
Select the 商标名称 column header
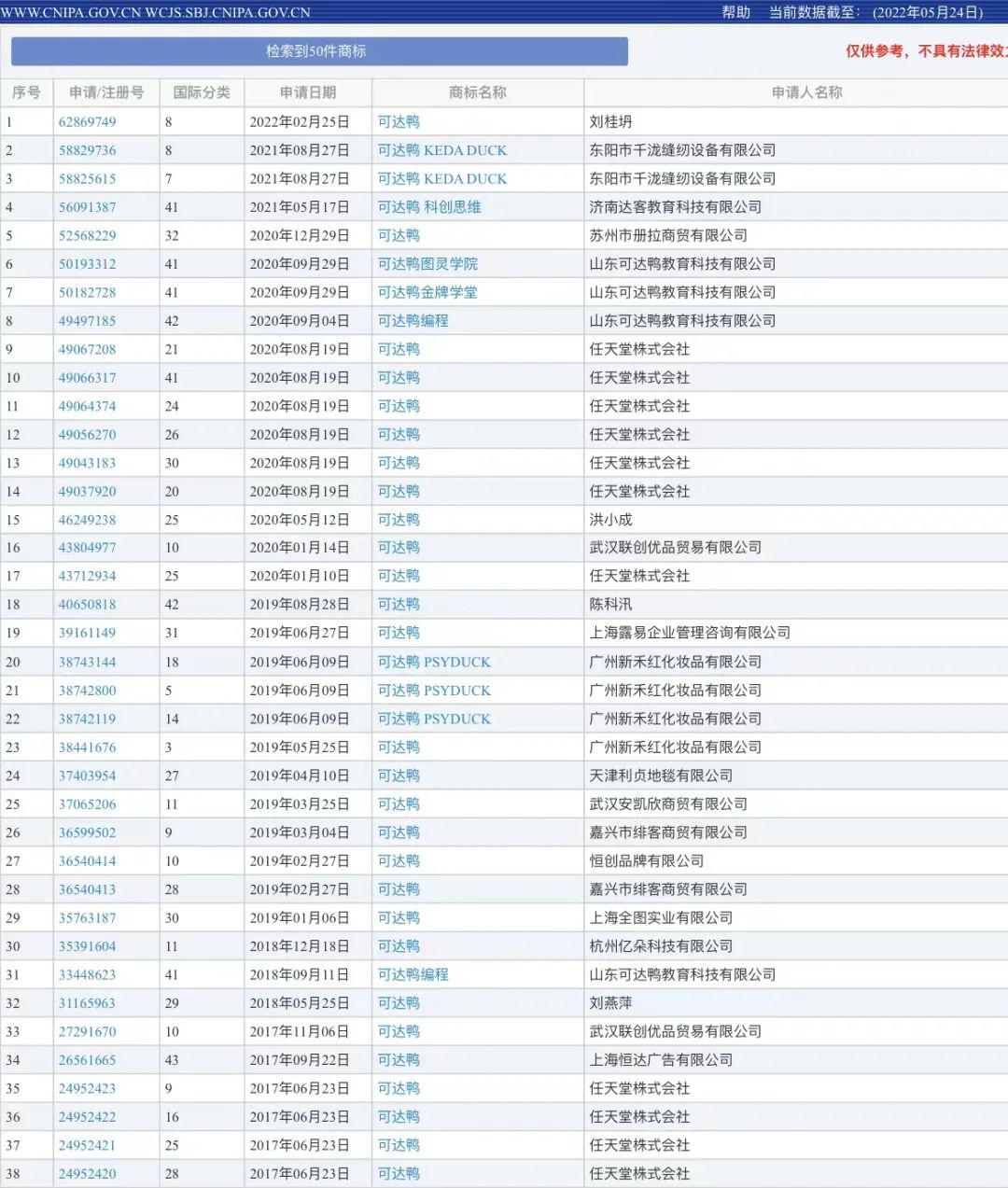click(478, 92)
